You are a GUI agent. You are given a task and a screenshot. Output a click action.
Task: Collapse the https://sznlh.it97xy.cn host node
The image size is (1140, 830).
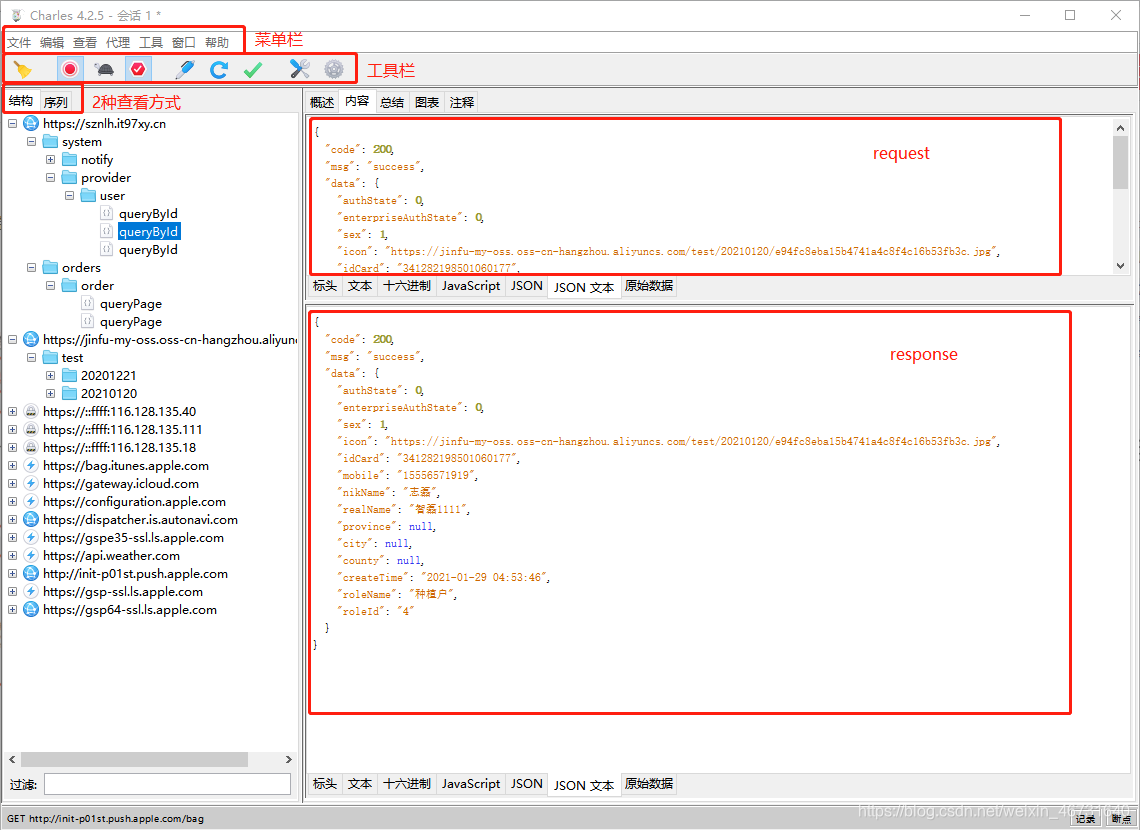[13, 124]
